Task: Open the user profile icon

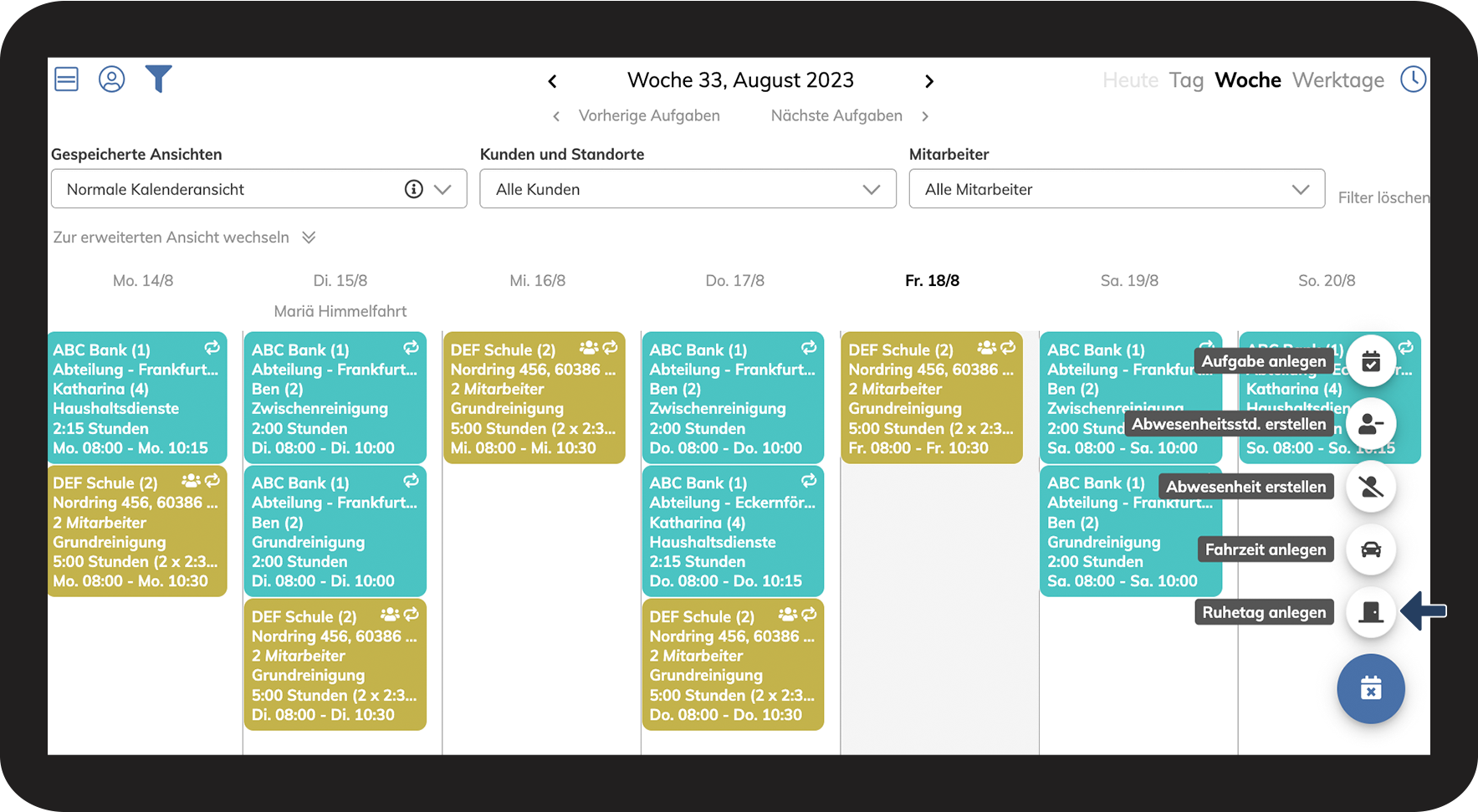Action: pos(111,79)
